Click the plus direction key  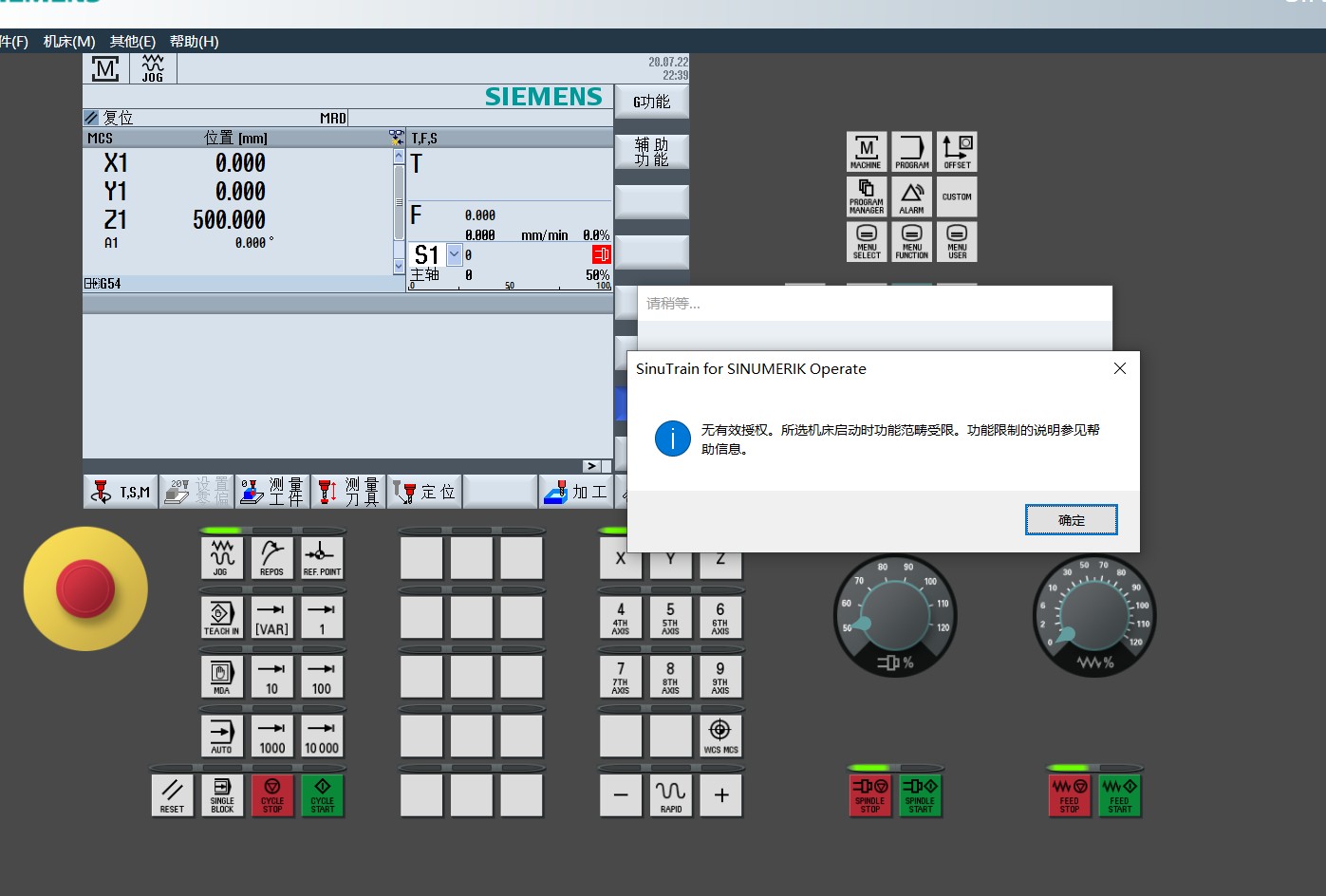(x=720, y=795)
